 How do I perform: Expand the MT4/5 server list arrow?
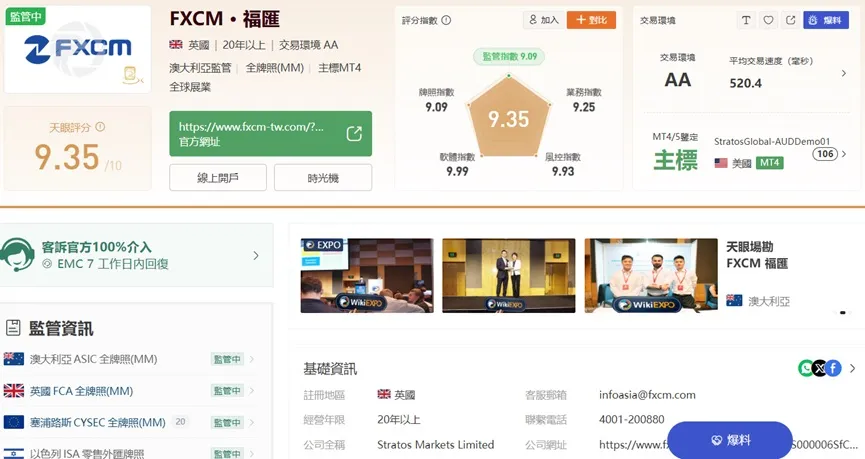click(843, 154)
